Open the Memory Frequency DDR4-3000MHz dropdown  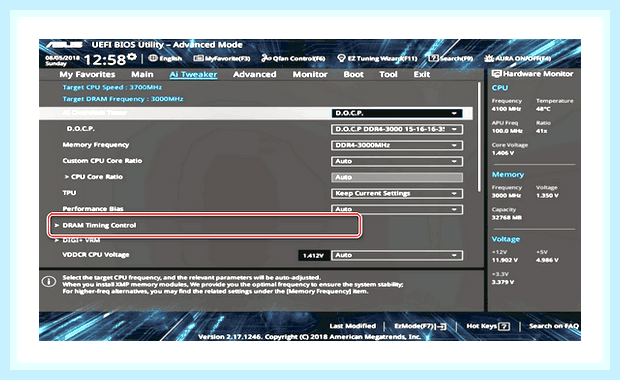(x=397, y=145)
